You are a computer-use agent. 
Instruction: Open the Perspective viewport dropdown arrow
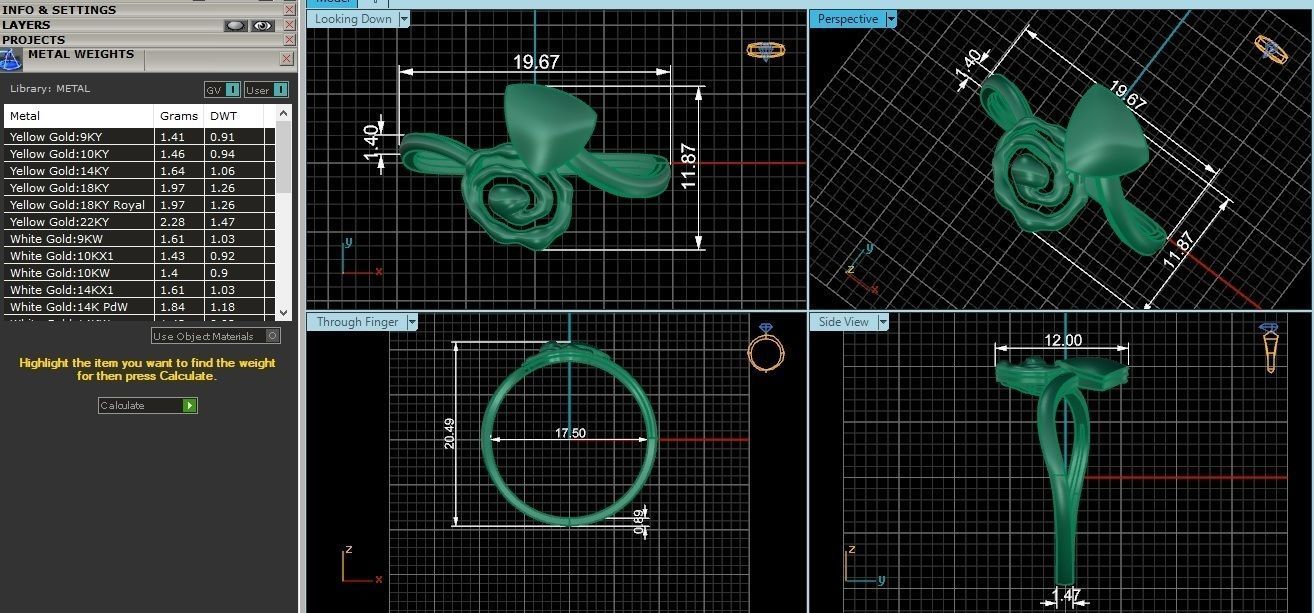tap(891, 19)
